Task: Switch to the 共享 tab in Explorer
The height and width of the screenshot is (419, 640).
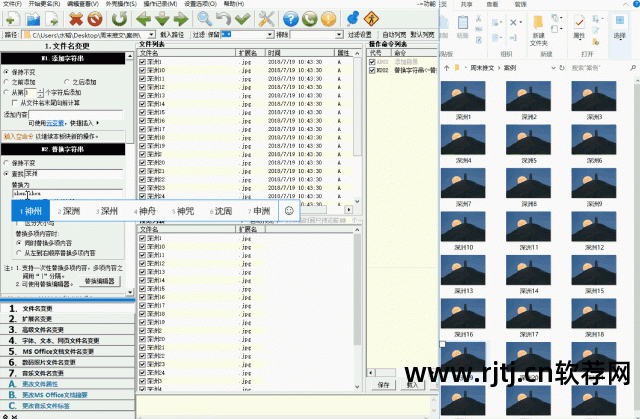Action: (x=467, y=4)
